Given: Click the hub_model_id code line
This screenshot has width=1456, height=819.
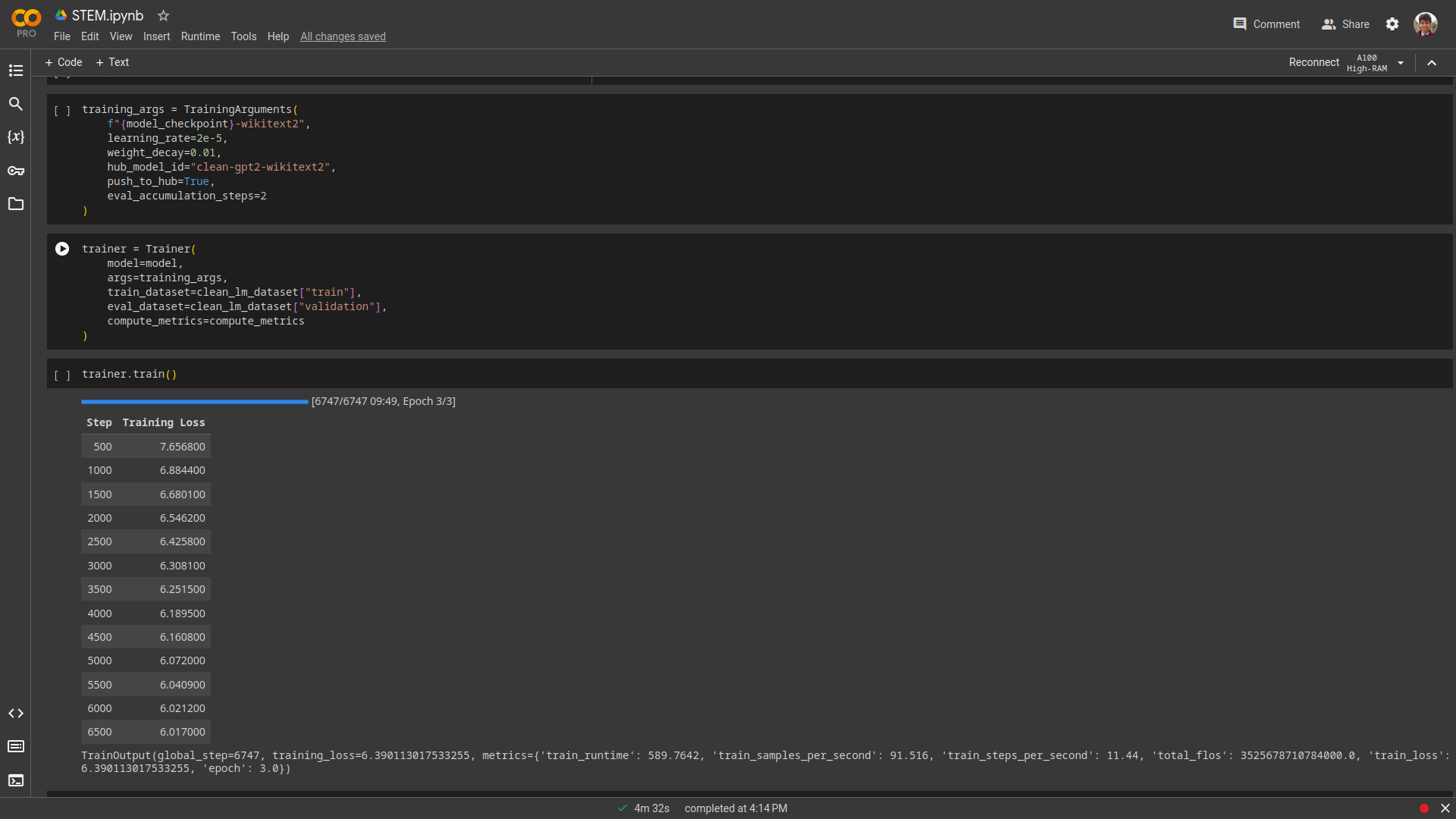Looking at the screenshot, I should pos(221,167).
